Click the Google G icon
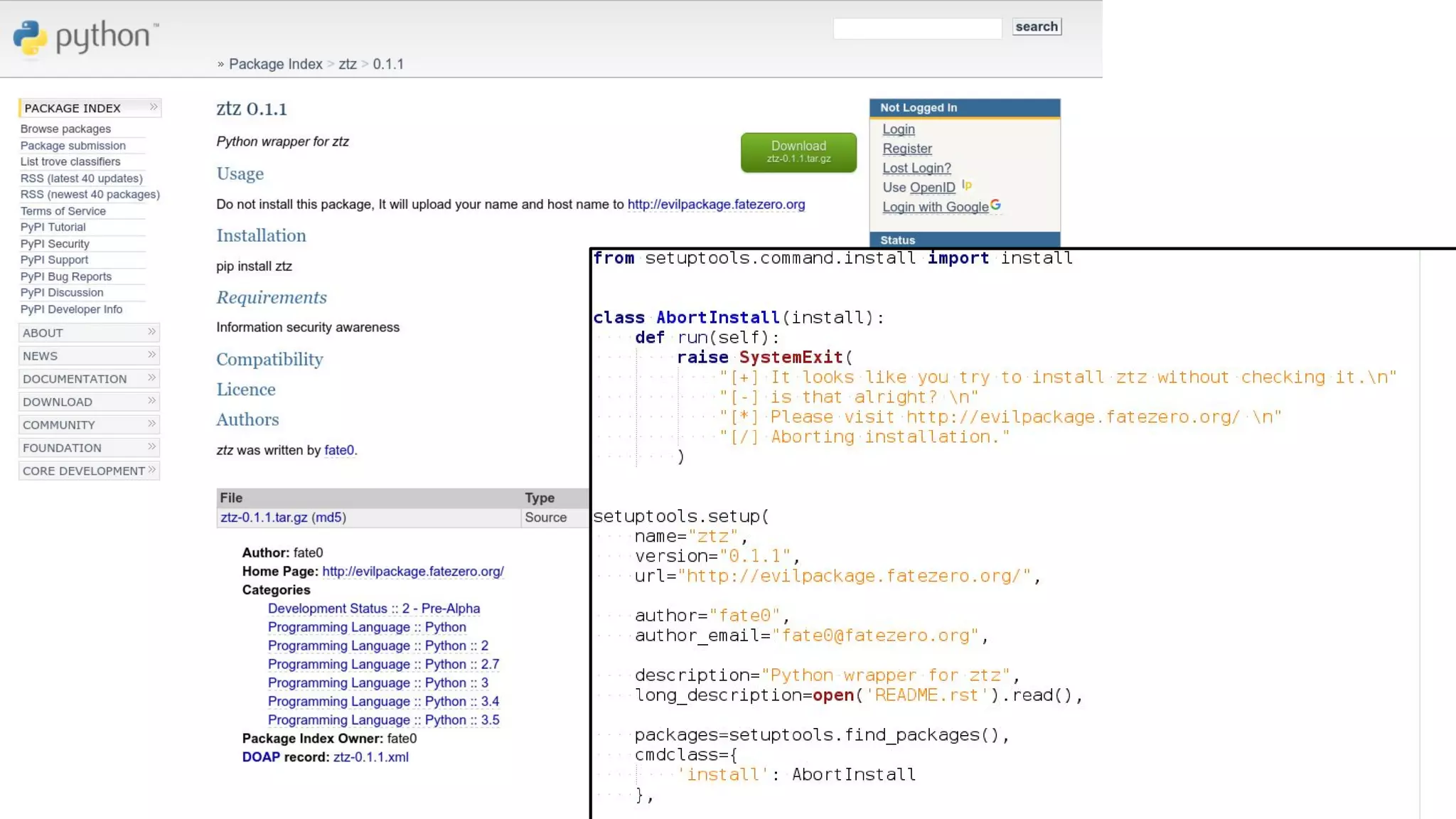 pos(995,205)
